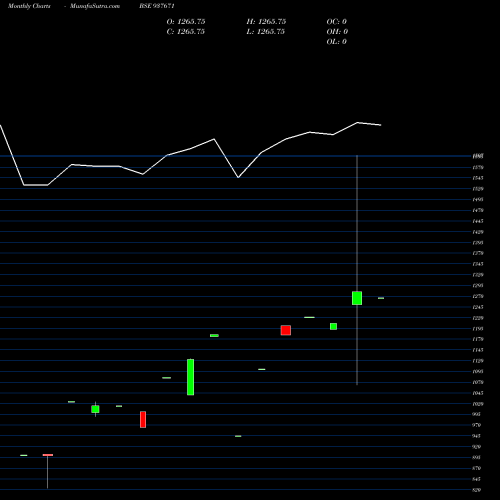This screenshot has width=500, height=500.
Task: Click the open price O: 1265.75
Action: click(x=186, y=22)
